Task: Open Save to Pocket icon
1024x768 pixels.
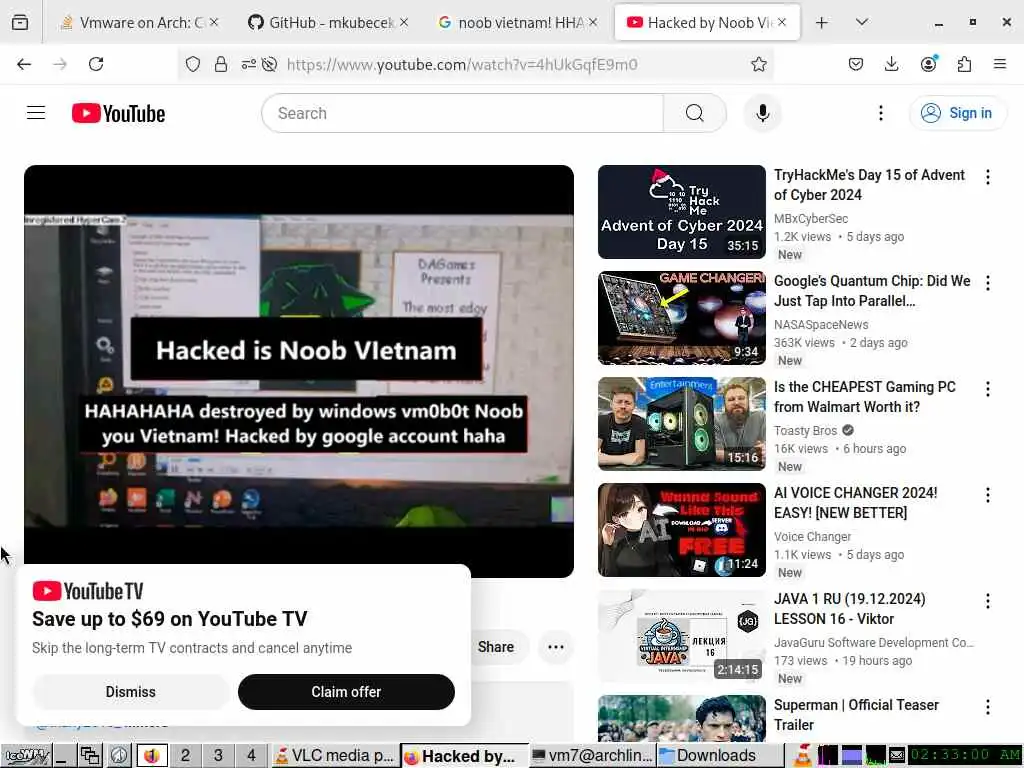Action: (x=856, y=64)
